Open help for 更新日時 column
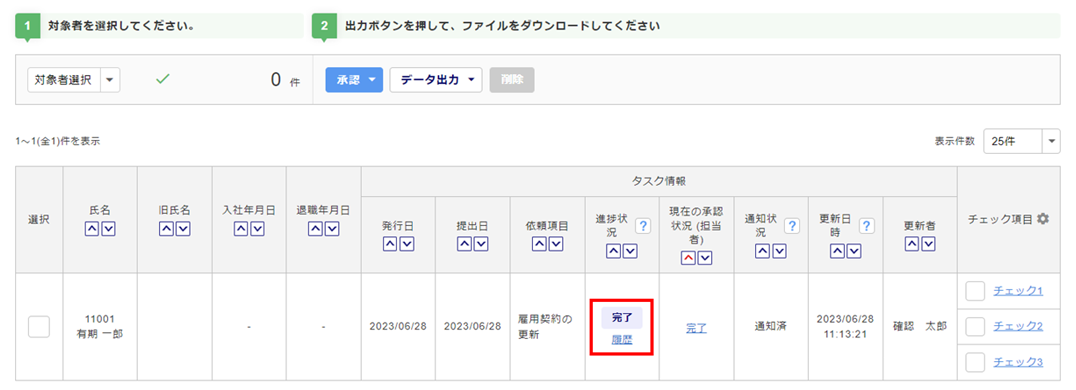The image size is (1076, 390). click(x=866, y=226)
